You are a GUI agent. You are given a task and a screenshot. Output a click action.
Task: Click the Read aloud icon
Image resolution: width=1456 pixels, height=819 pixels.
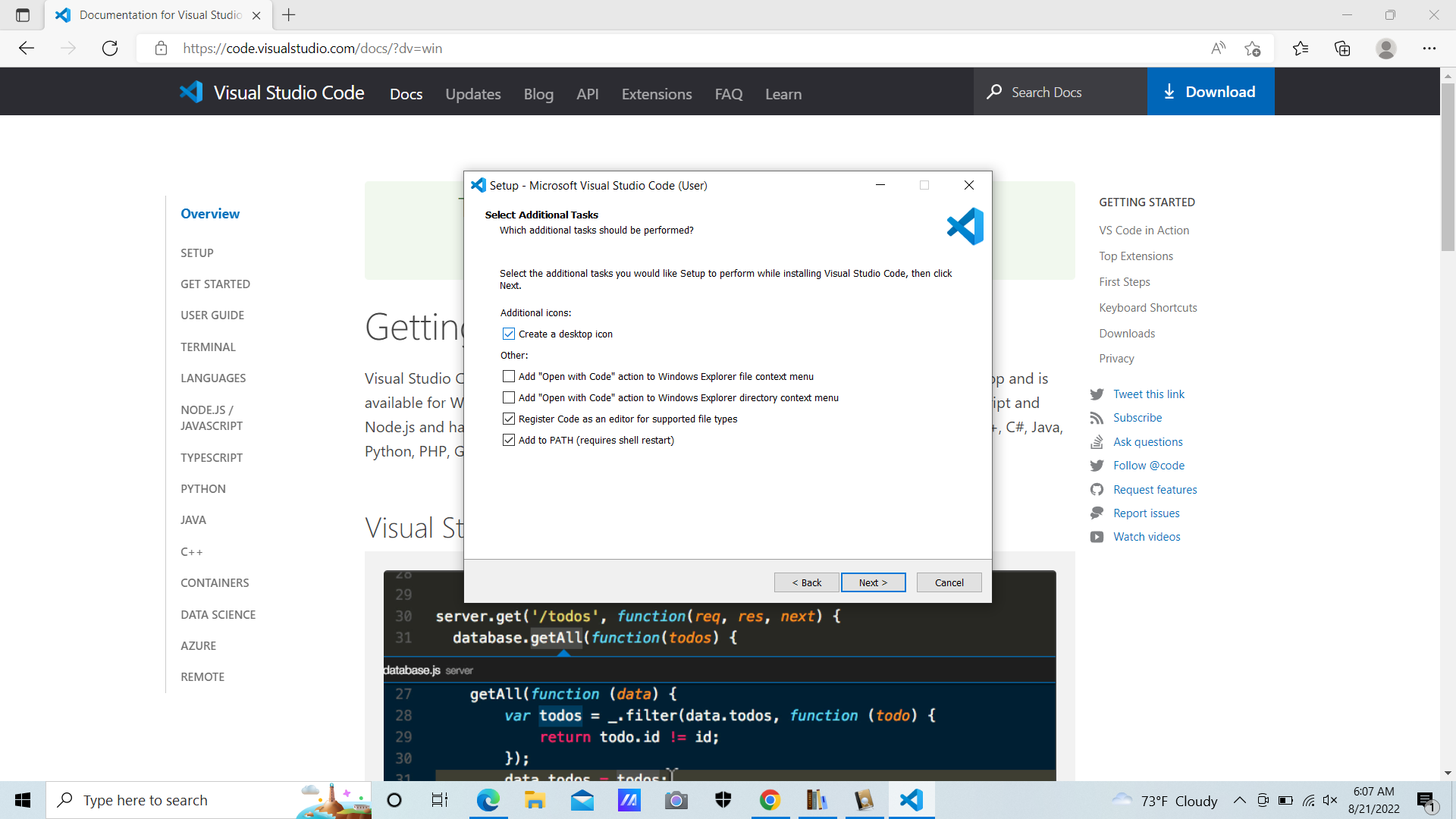(x=1218, y=49)
